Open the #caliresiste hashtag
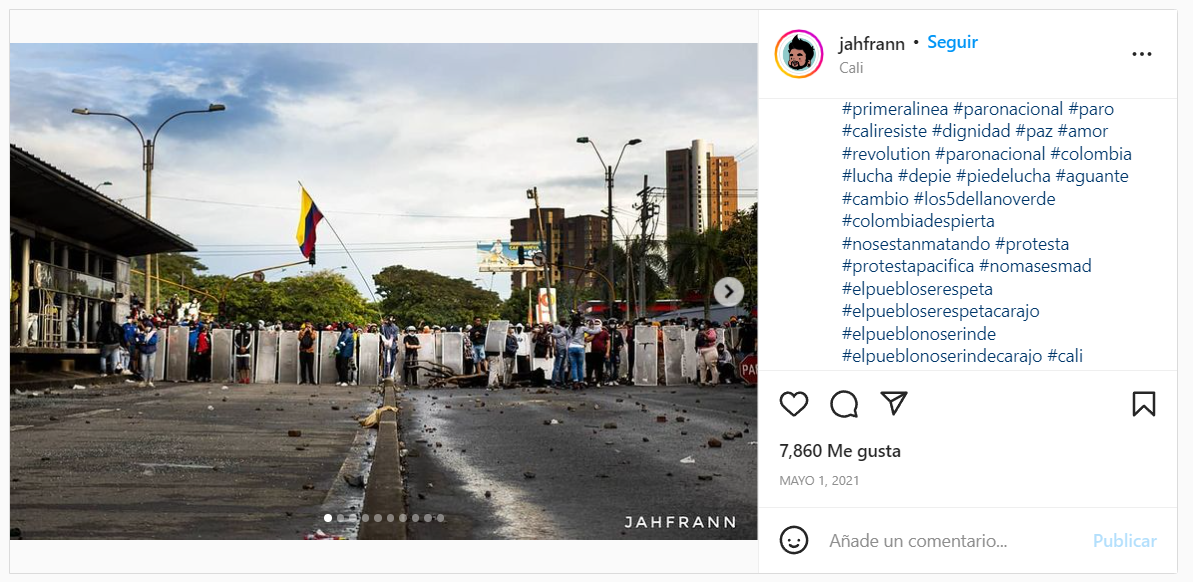Image resolution: width=1193 pixels, height=582 pixels. point(884,132)
